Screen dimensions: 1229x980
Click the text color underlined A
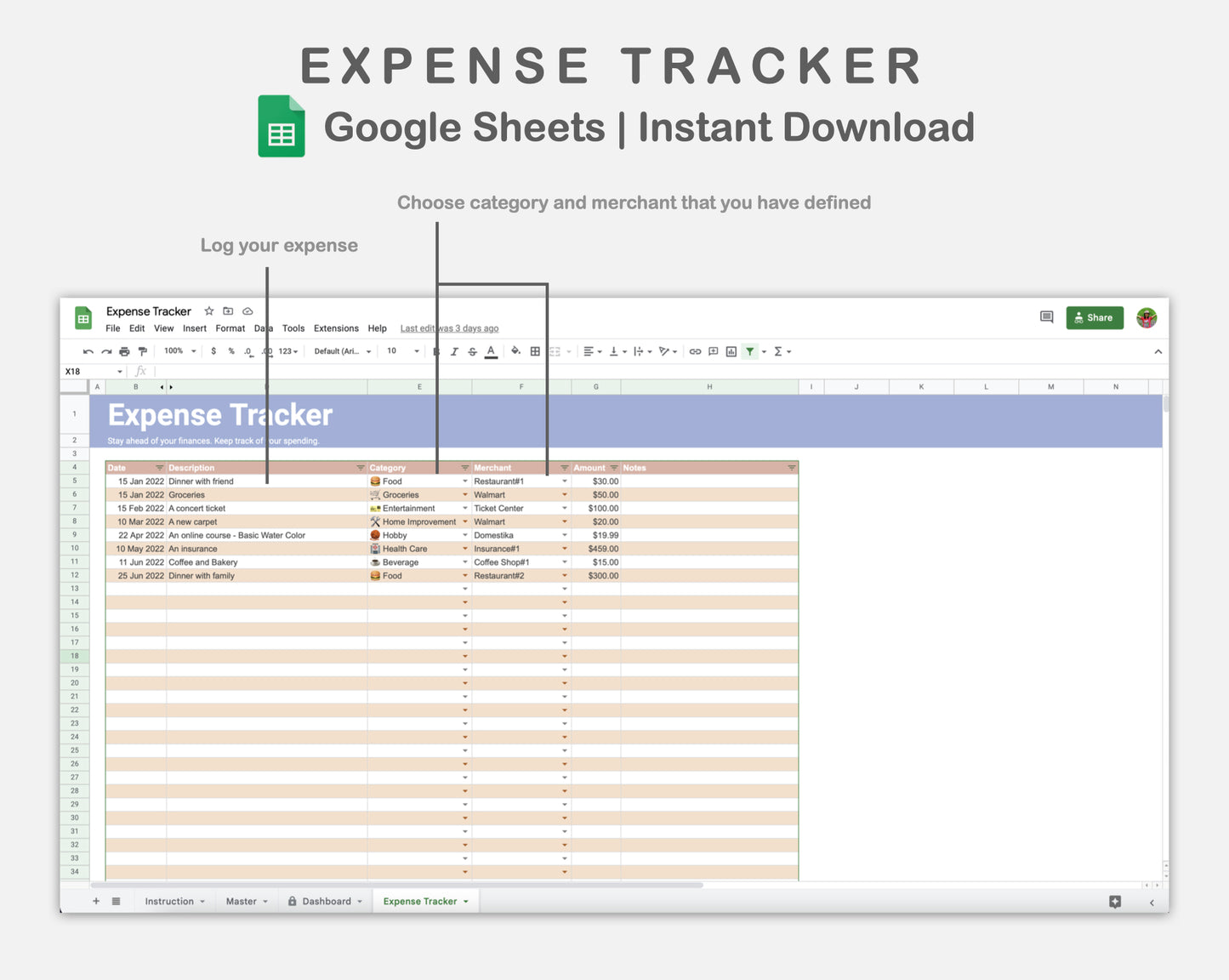click(491, 351)
